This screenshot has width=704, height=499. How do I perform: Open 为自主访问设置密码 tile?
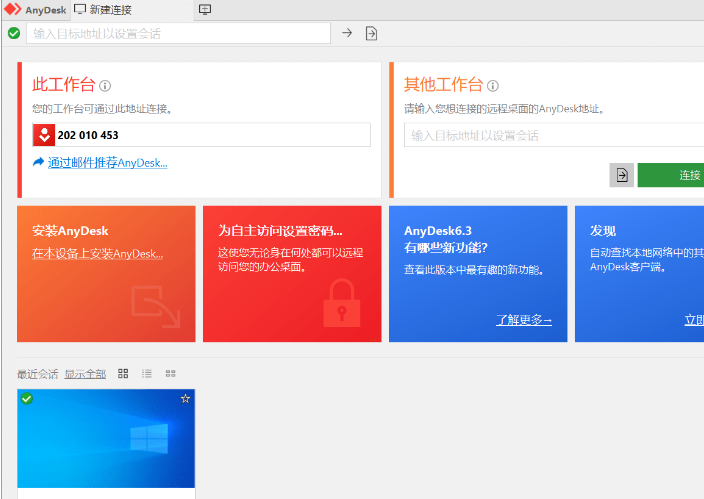292,274
